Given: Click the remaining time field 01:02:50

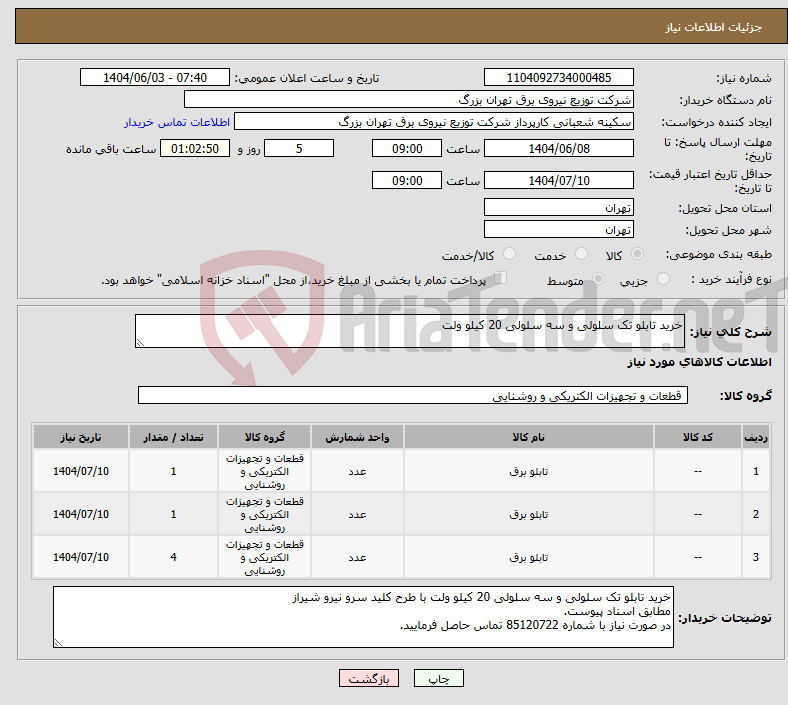Looking at the screenshot, I should tap(195, 148).
